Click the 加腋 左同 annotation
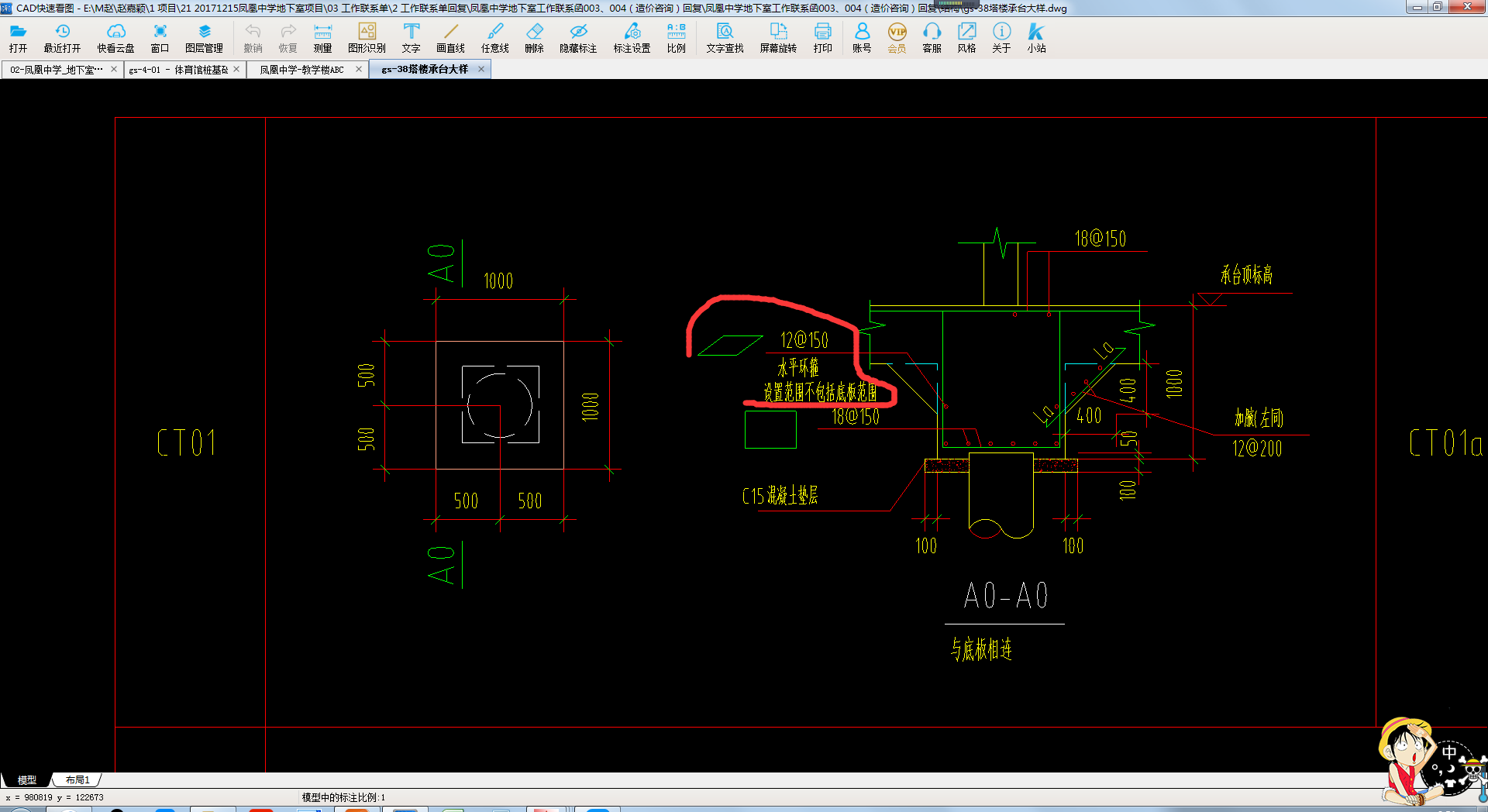 [x=1259, y=418]
